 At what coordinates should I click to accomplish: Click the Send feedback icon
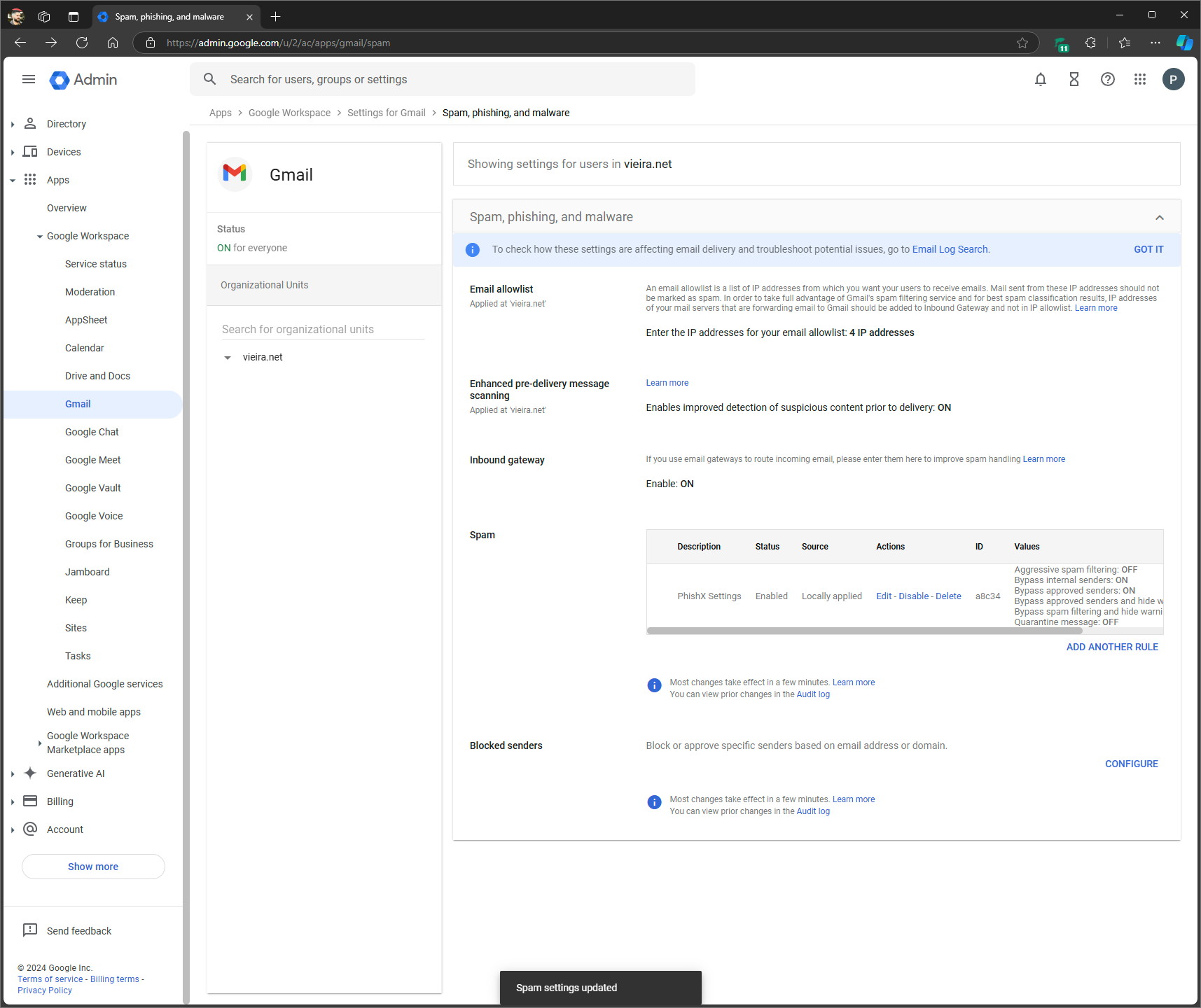point(30,930)
